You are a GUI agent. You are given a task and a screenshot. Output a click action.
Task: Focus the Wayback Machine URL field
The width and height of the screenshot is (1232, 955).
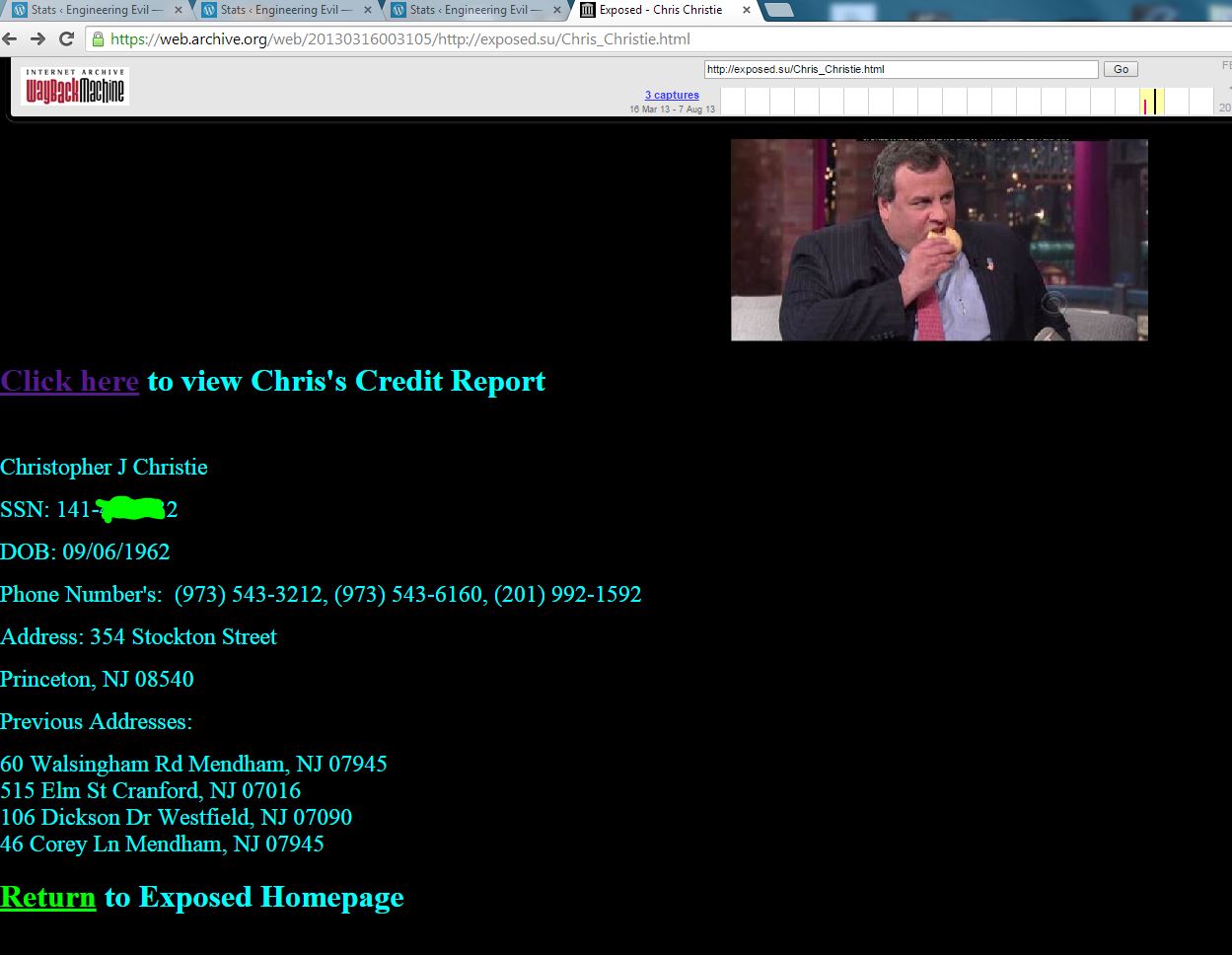pos(900,69)
